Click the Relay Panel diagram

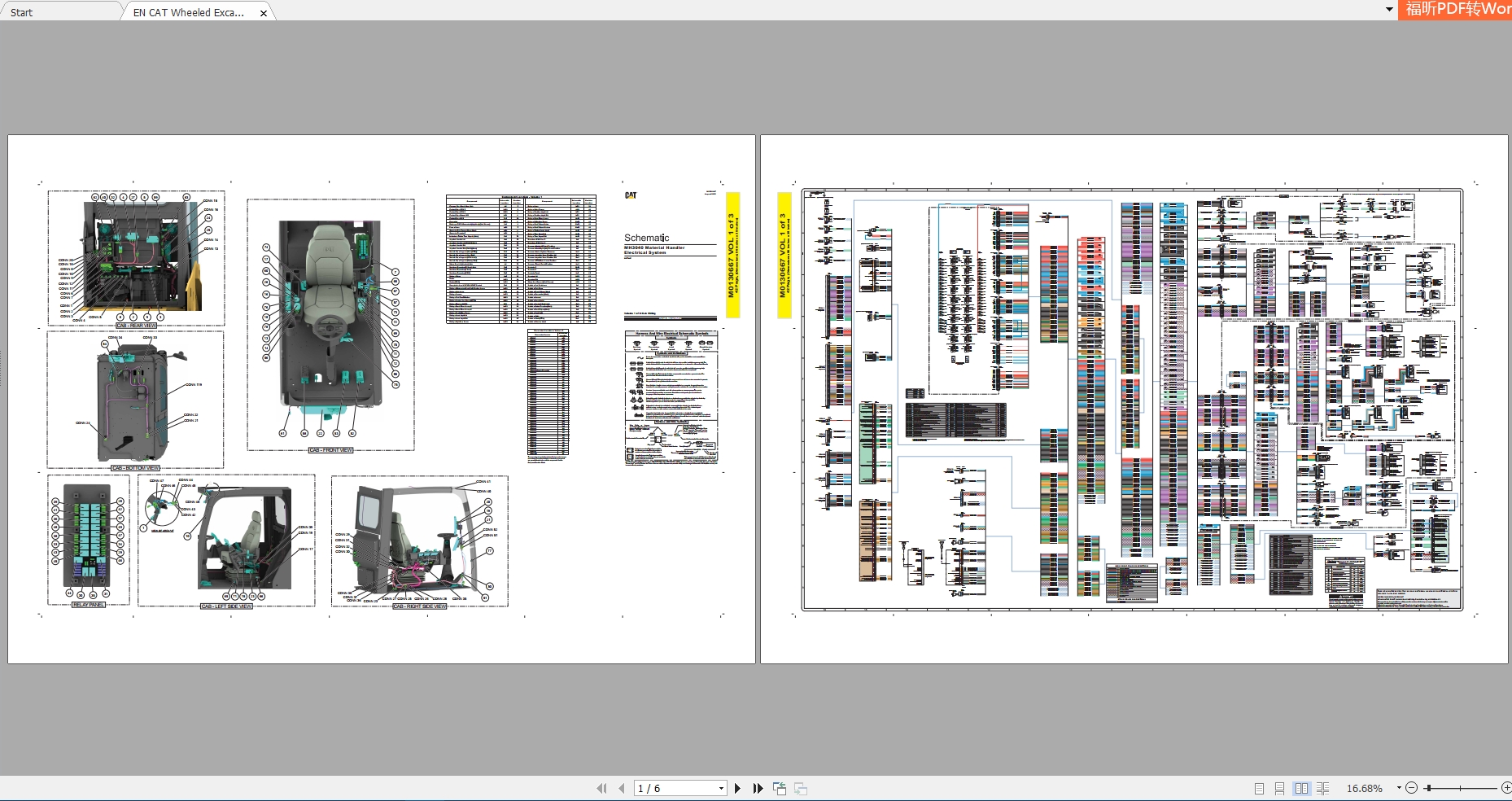click(88, 541)
